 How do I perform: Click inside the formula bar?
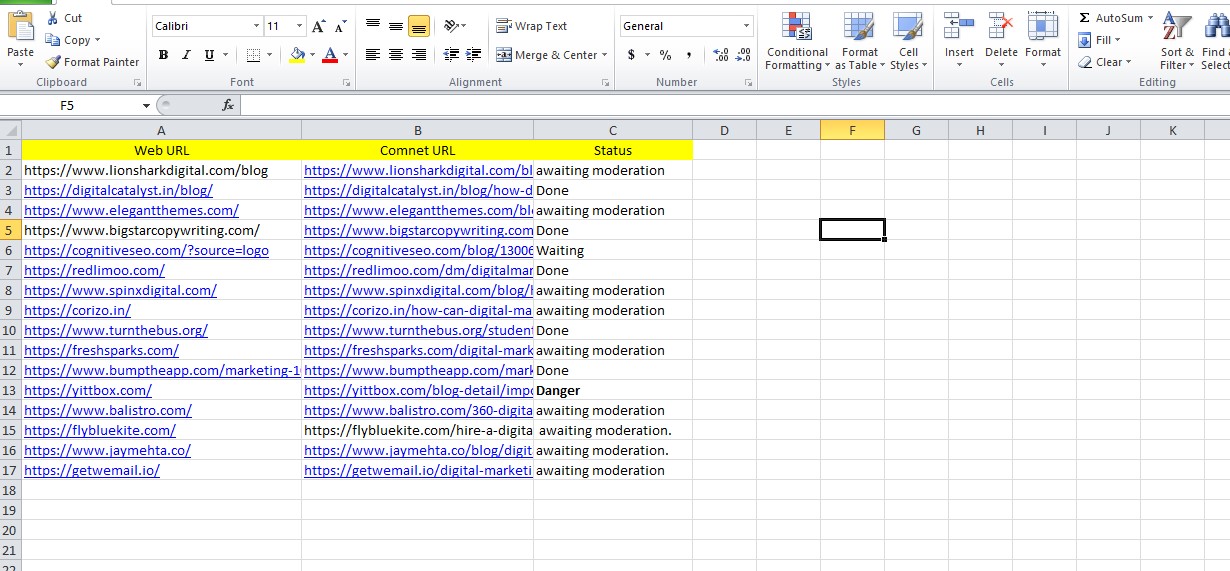[735, 105]
